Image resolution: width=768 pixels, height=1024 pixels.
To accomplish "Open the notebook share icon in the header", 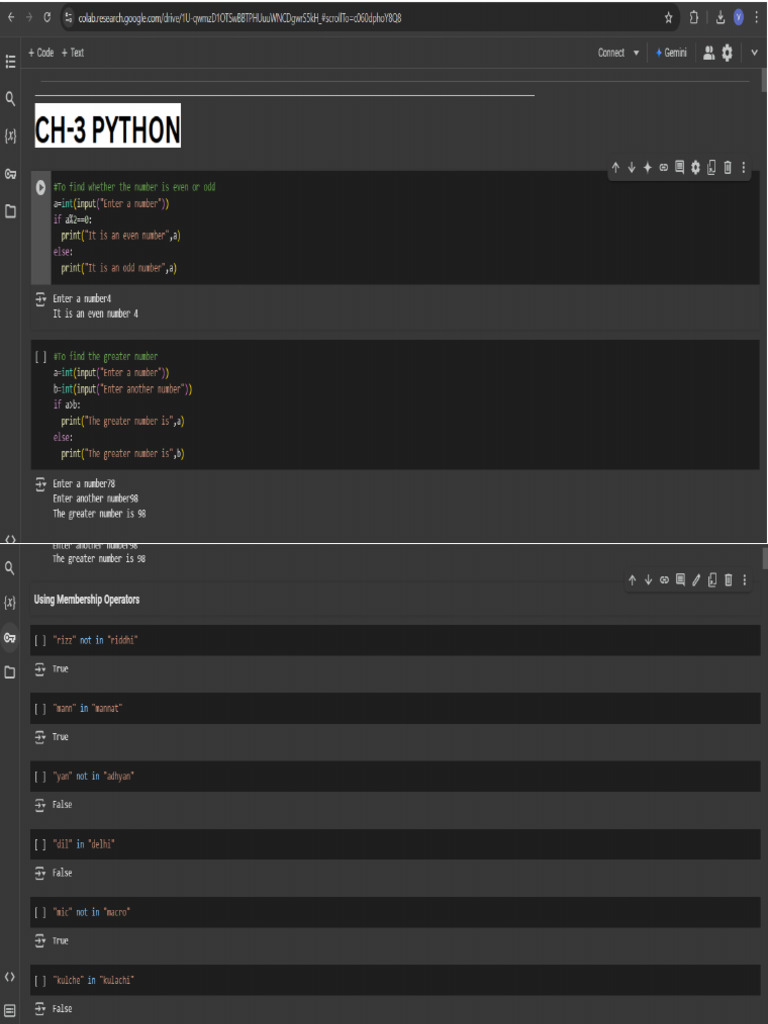I will (x=708, y=53).
